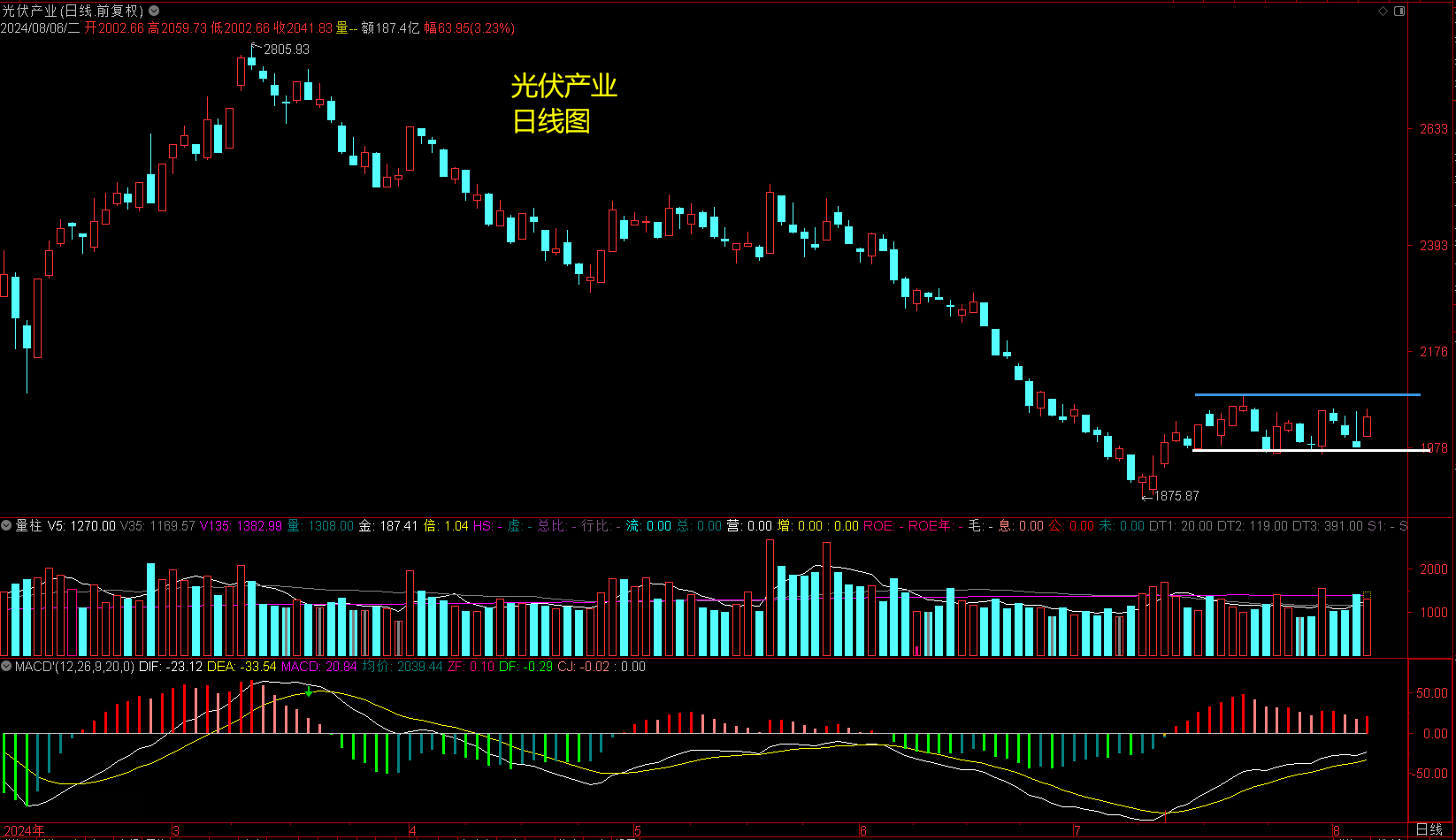Screen dimensions: 1456x840
Task: Click the MACD: 20.84 magenta value
Action: (x=318, y=666)
